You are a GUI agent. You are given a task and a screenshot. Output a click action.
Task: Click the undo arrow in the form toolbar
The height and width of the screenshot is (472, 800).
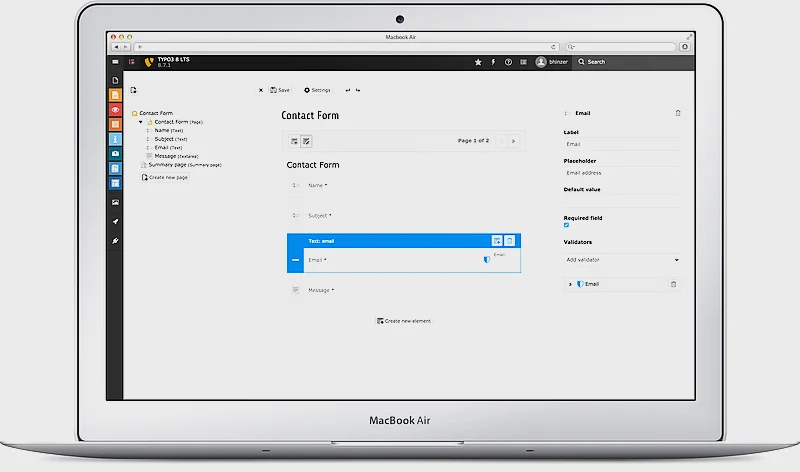coord(347,90)
